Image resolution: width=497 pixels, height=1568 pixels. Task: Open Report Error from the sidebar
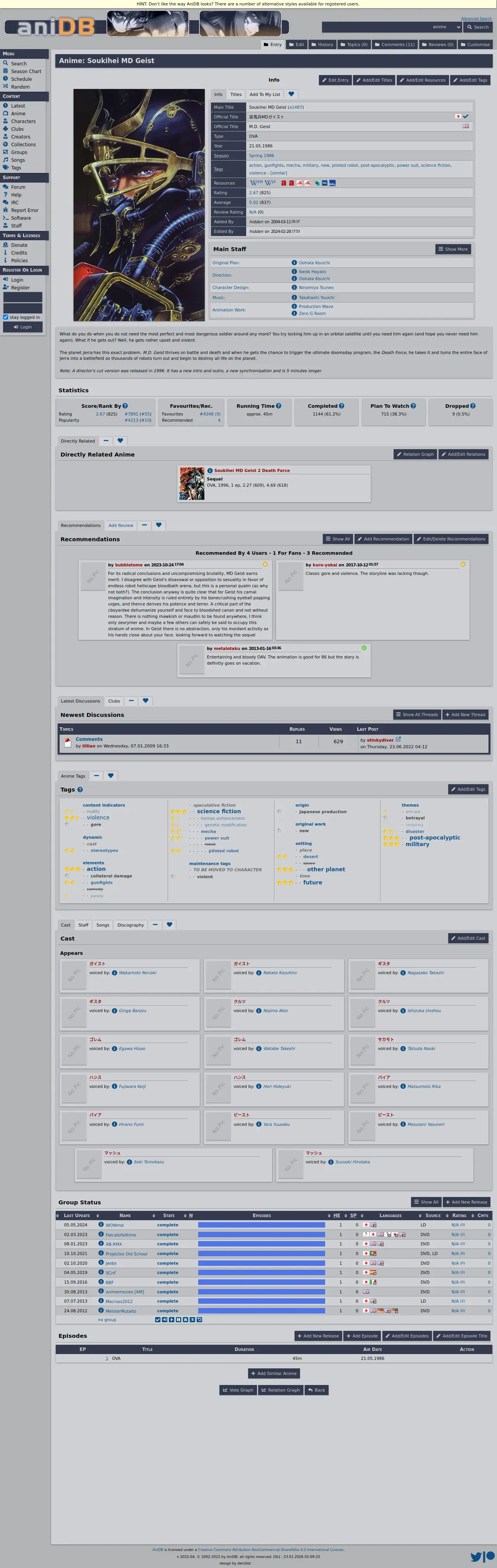click(24, 210)
